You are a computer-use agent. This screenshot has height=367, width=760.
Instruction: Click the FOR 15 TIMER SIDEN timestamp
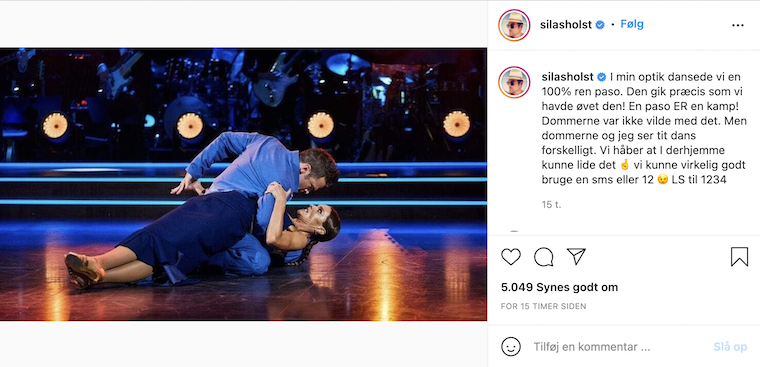(543, 306)
